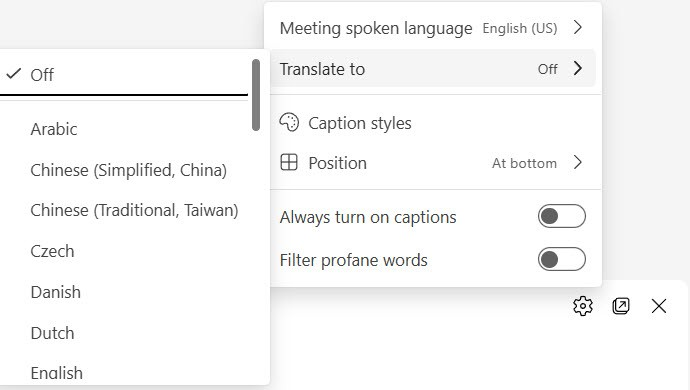This screenshot has height=390, width=690.
Task: Click the checkmark next to Off
Action: tap(14, 74)
